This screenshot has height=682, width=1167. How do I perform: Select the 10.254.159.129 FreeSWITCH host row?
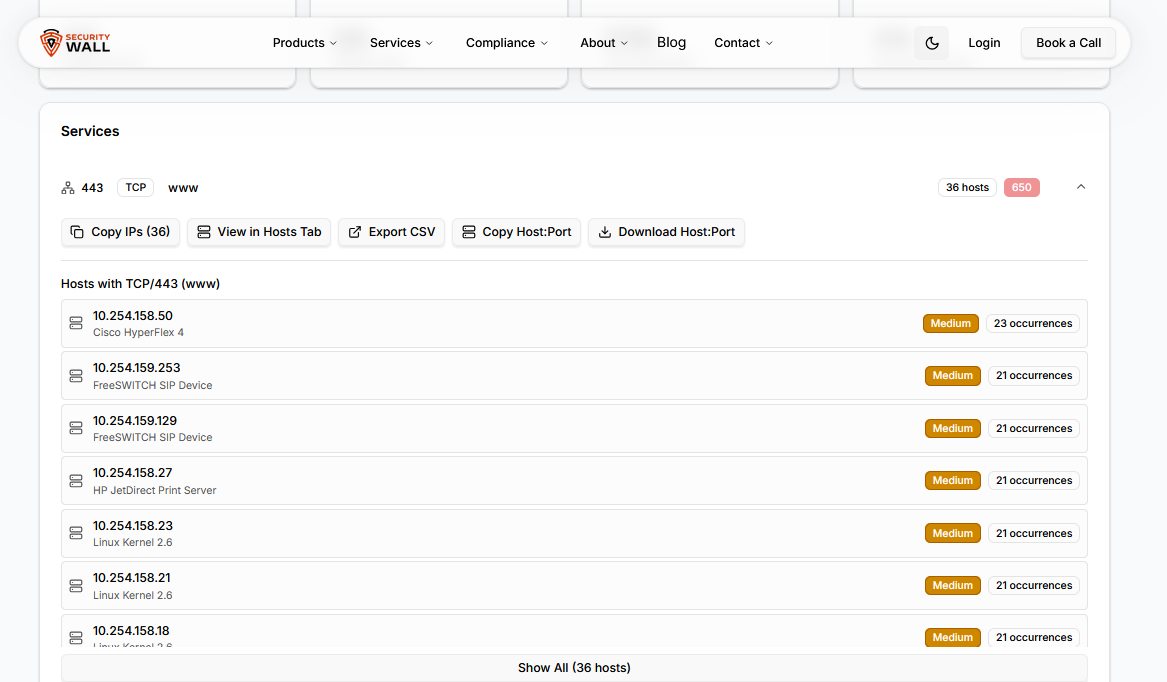click(x=500, y=428)
